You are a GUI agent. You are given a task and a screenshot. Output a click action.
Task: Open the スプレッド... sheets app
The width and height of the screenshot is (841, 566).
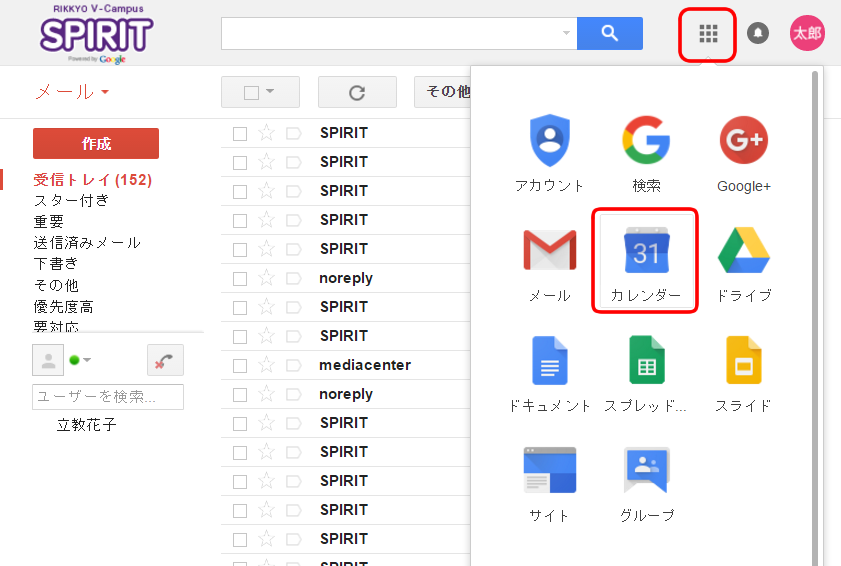click(646, 373)
